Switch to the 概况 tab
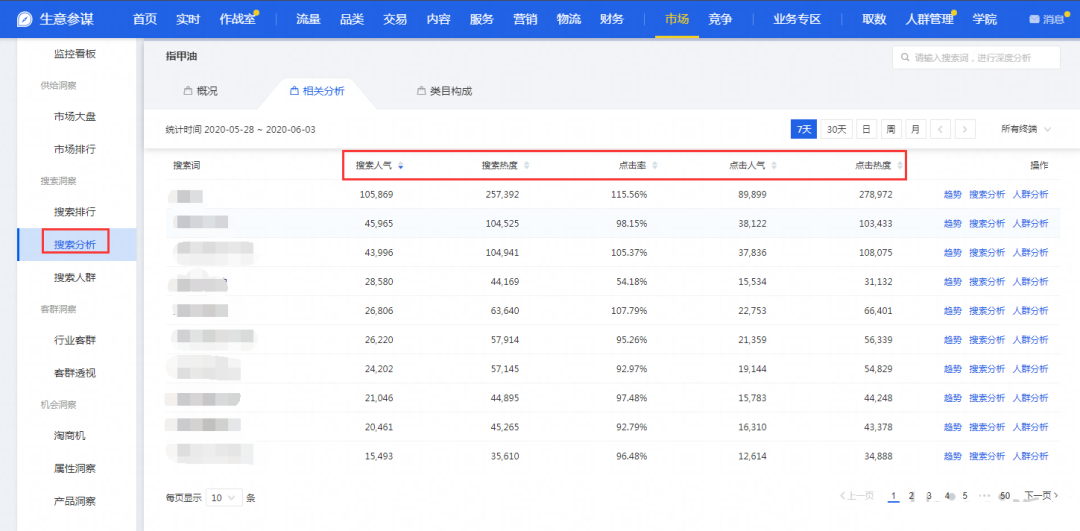This screenshot has width=1080, height=531. [x=200, y=91]
